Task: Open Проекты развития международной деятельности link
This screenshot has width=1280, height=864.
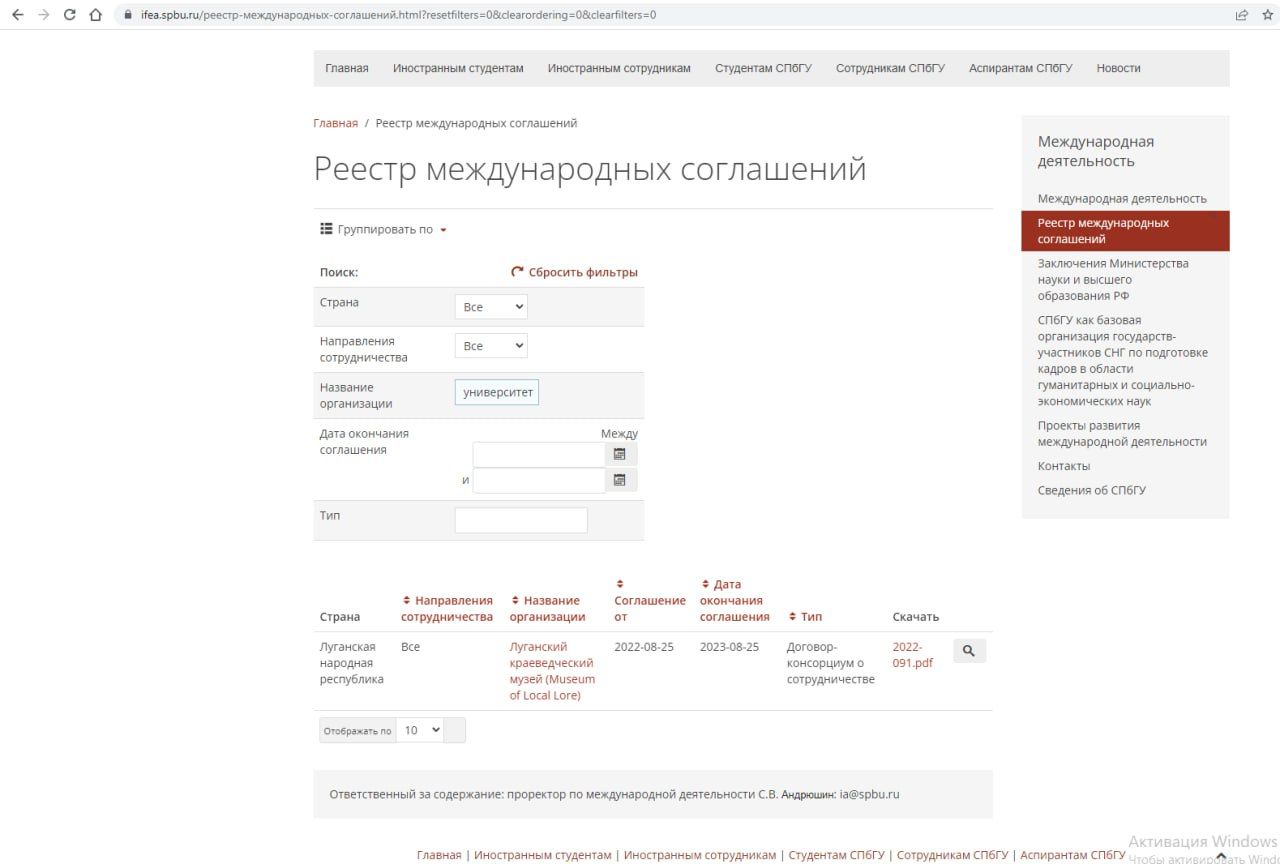Action: click(x=1122, y=433)
